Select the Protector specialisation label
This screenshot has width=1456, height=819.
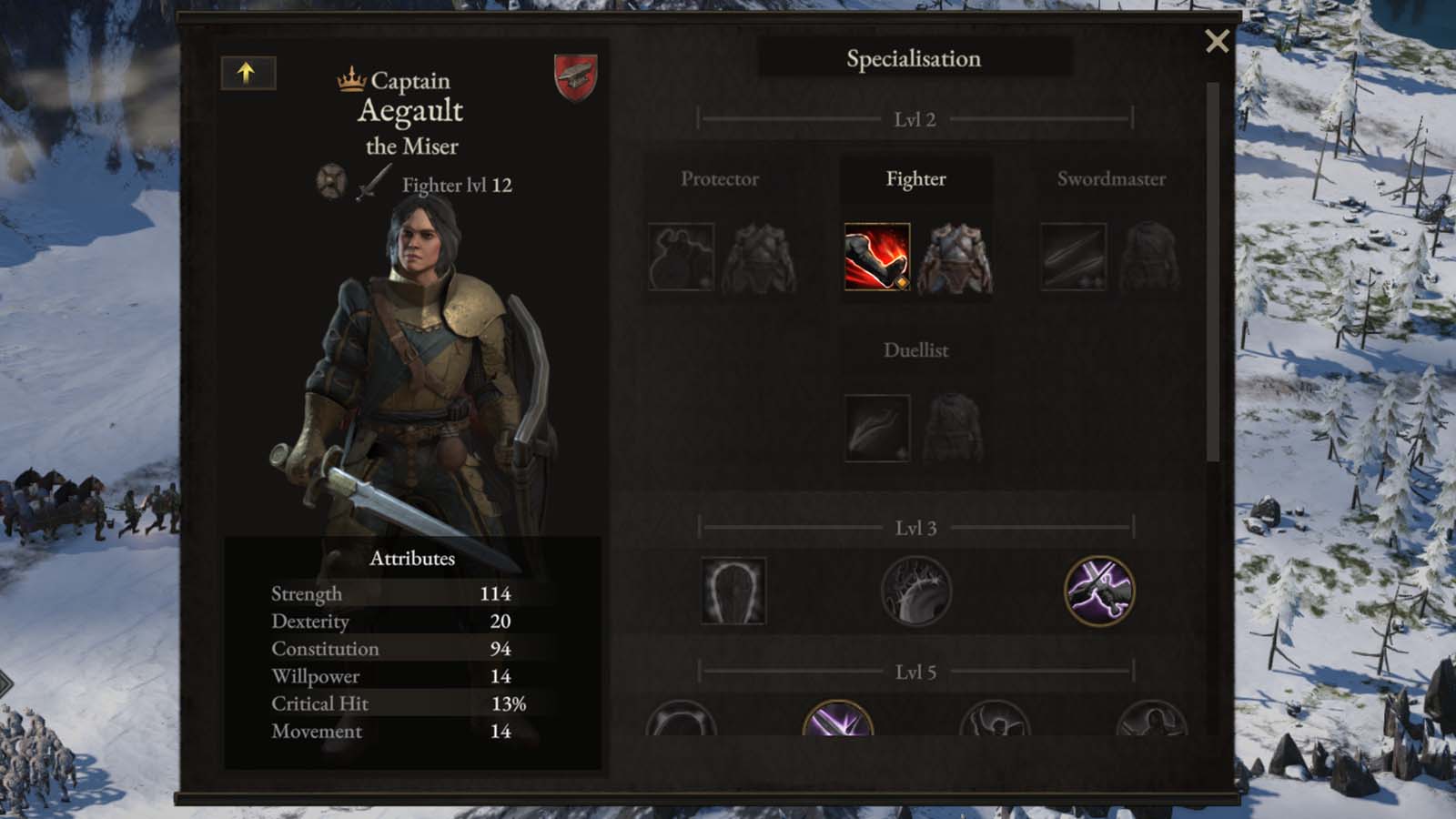(x=720, y=179)
